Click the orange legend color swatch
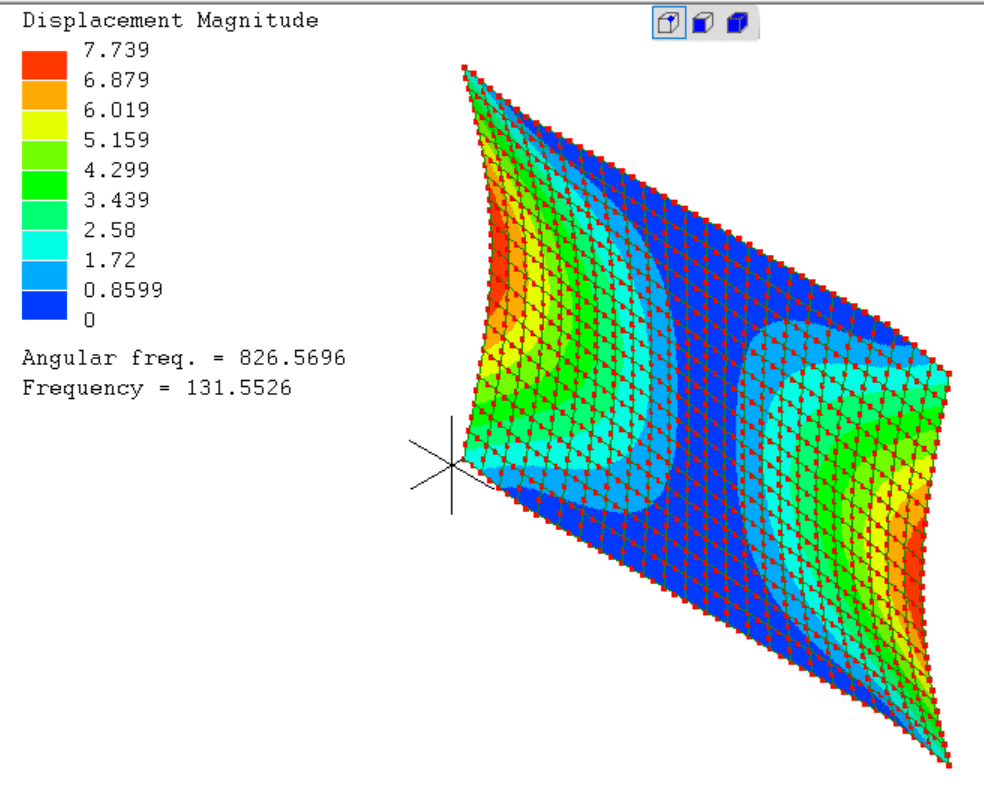Screen dimensions: 984x786 coord(45,95)
